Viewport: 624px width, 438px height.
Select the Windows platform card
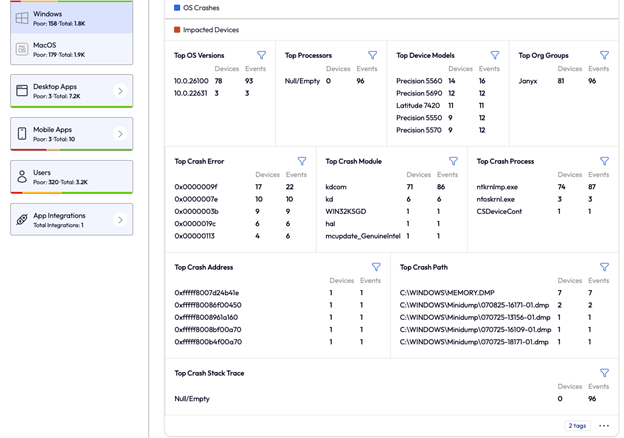pos(72,18)
